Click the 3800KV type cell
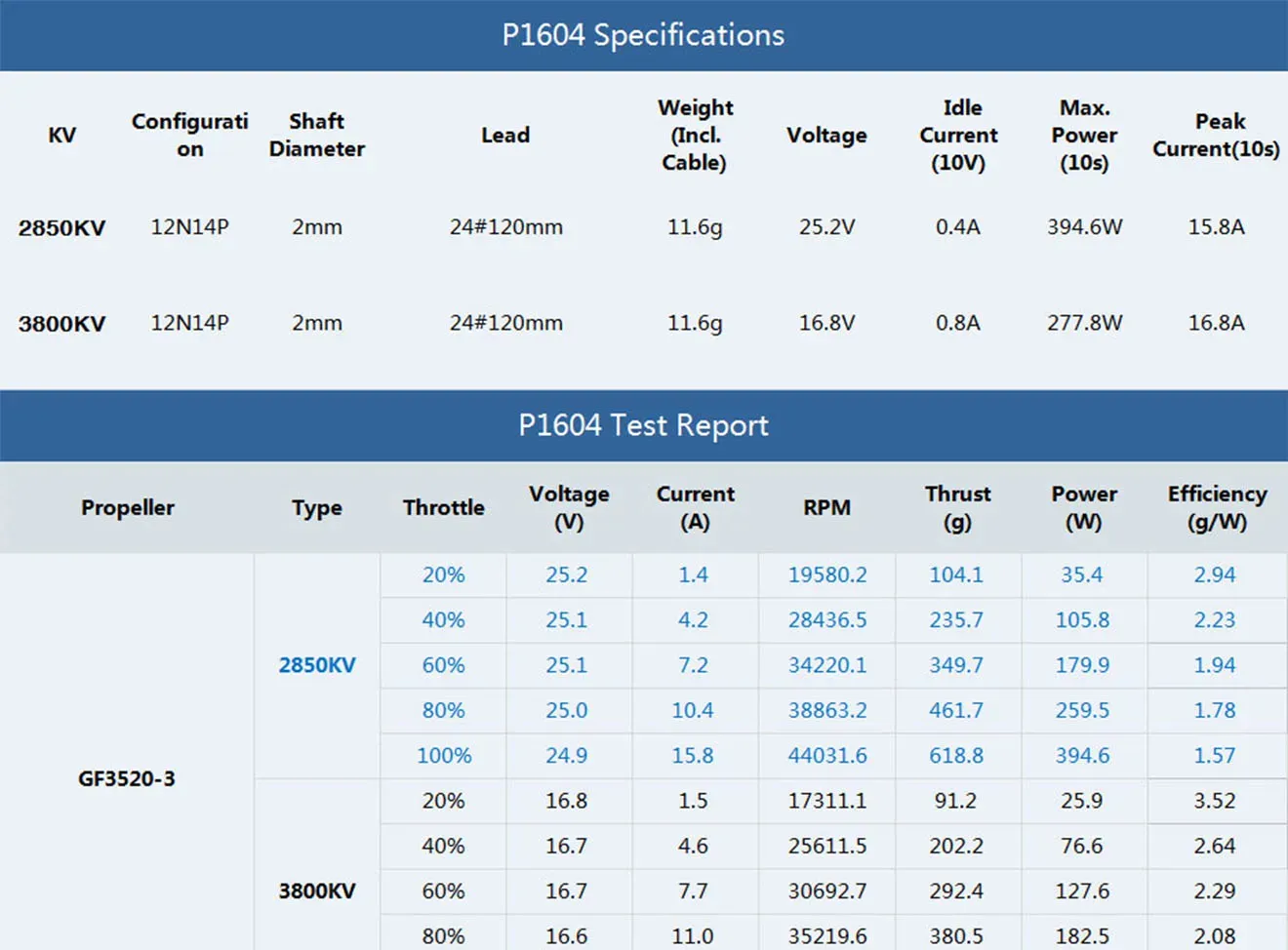Screen dimensions: 1288x950 tap(317, 890)
